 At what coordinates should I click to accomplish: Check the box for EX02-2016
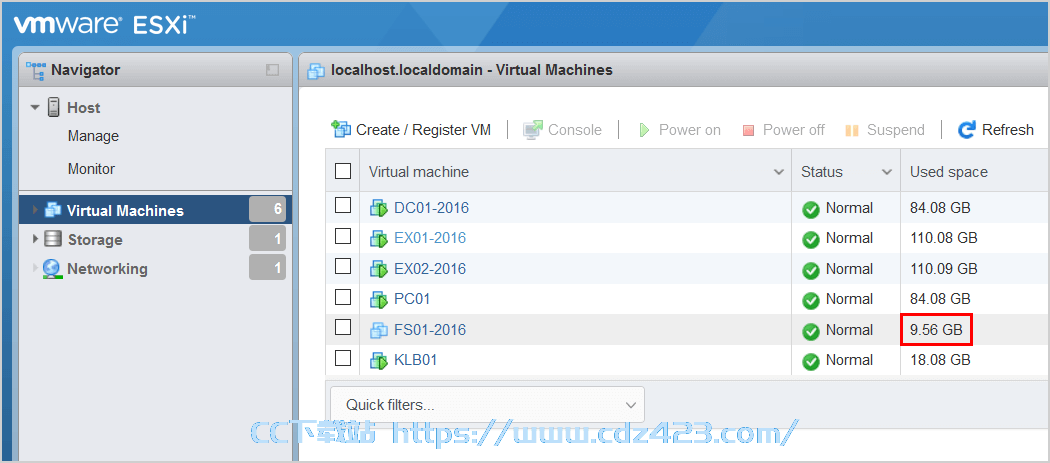tap(343, 266)
